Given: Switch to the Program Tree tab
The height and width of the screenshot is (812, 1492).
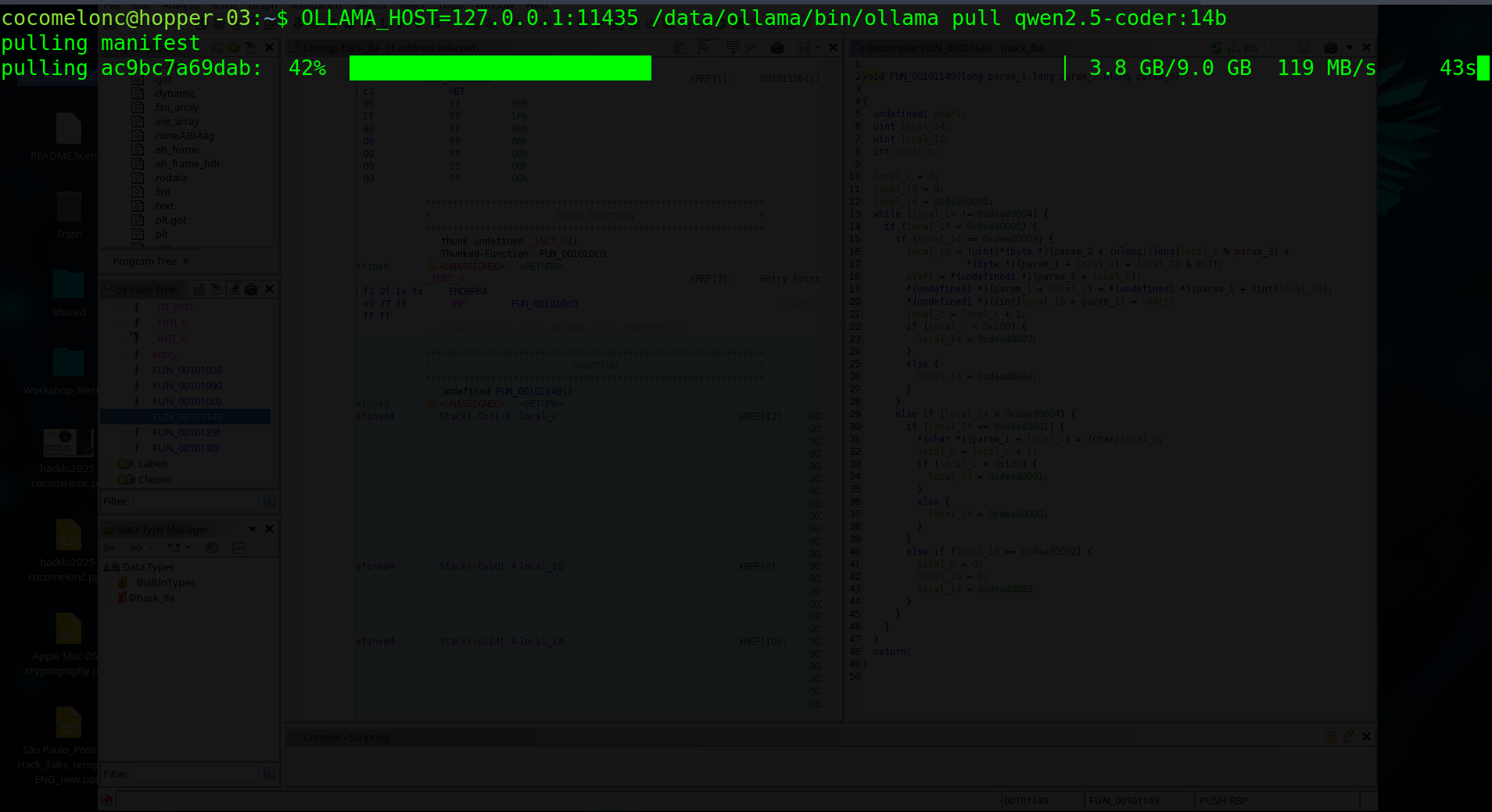Looking at the screenshot, I should tap(144, 262).
